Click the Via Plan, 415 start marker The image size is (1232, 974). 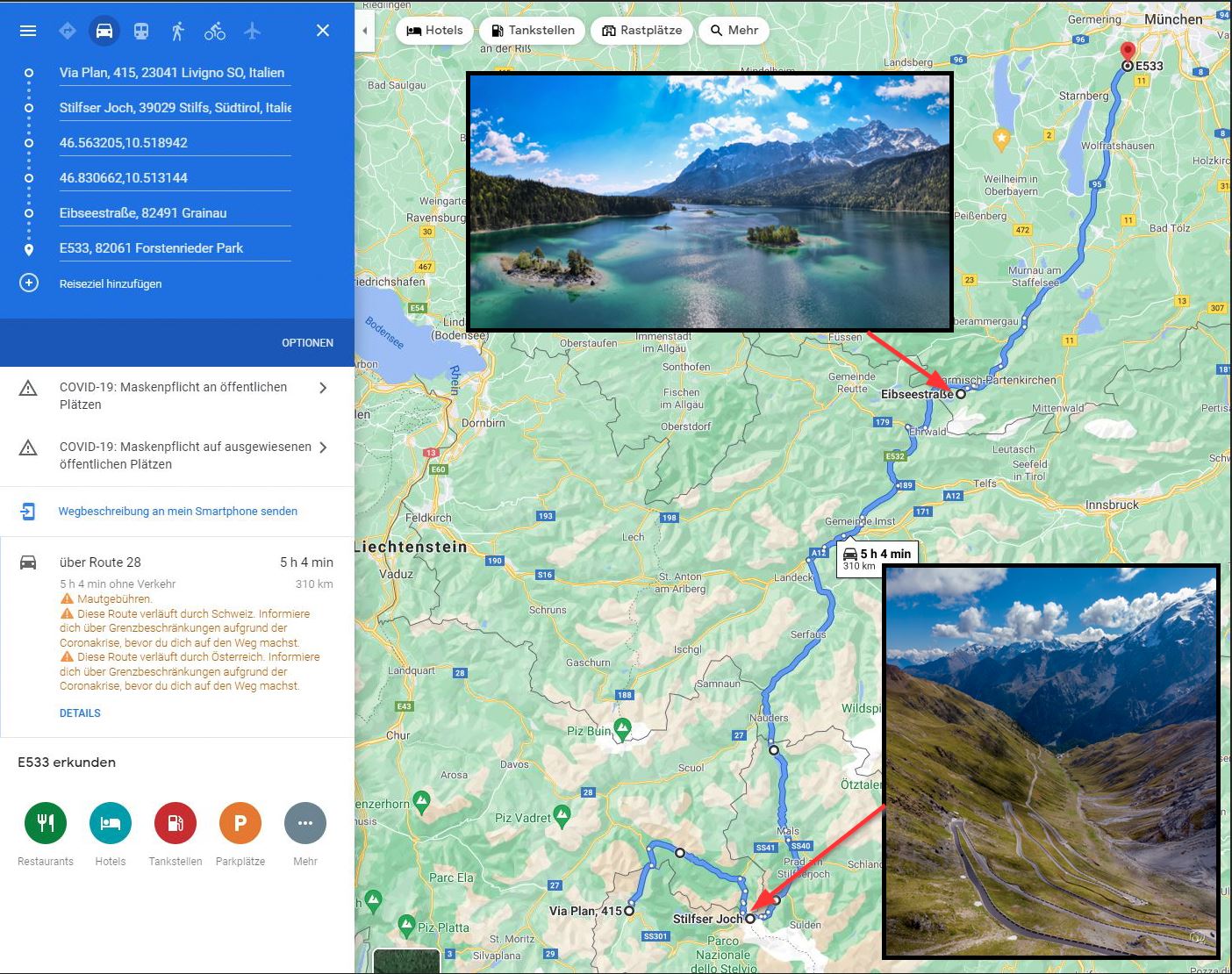coord(629,912)
